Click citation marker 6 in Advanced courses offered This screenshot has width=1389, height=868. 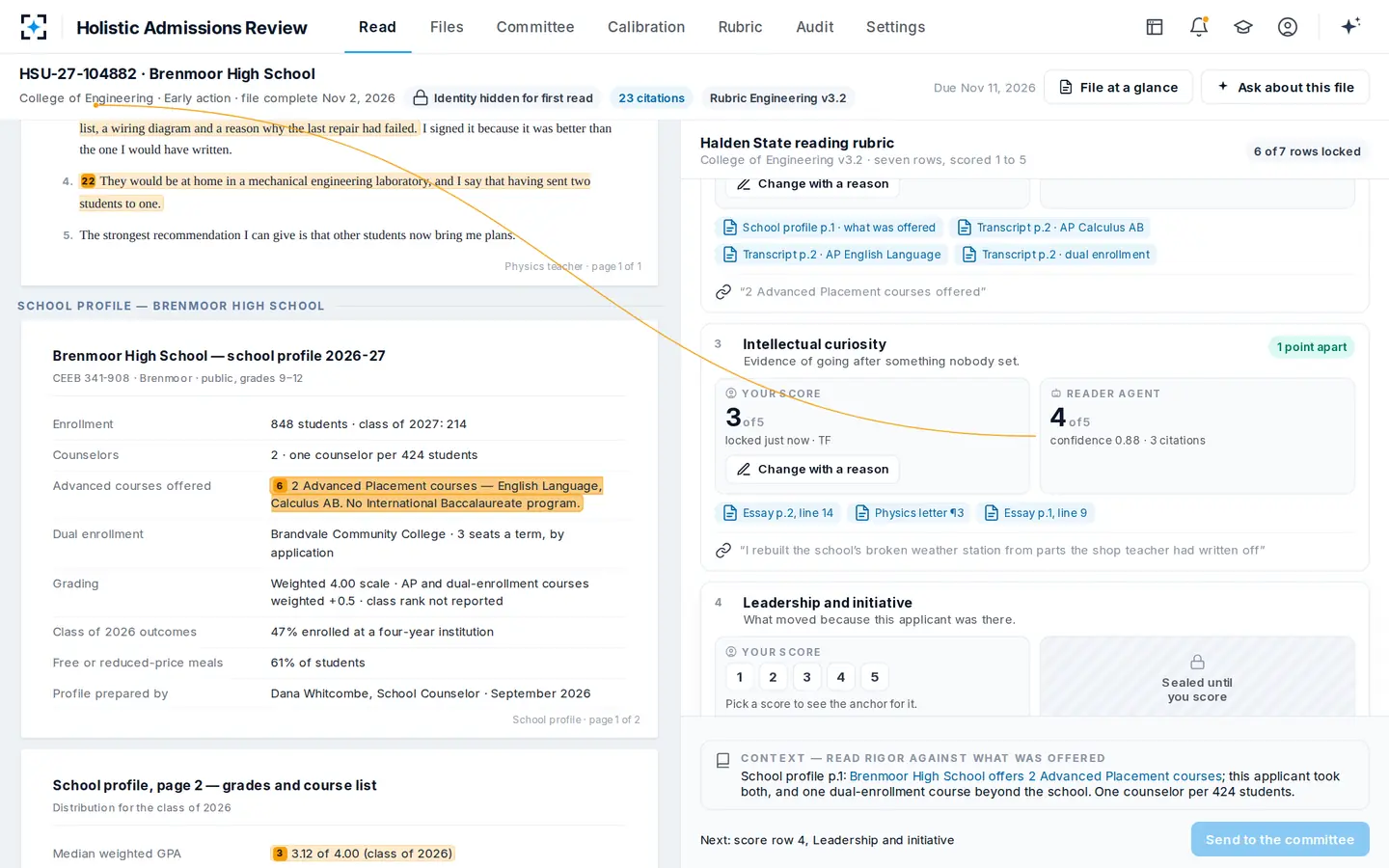[280, 486]
